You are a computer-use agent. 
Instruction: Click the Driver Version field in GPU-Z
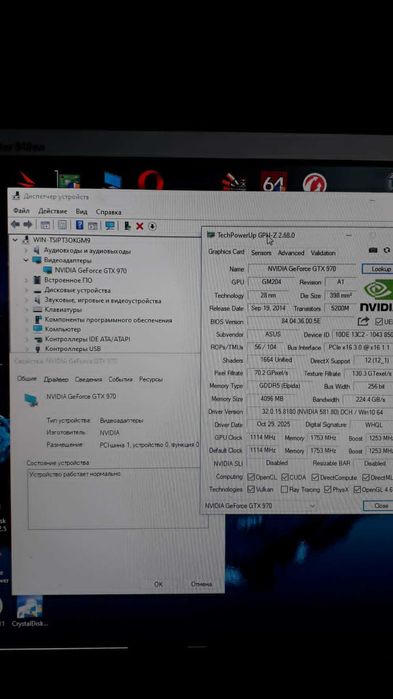point(320,412)
